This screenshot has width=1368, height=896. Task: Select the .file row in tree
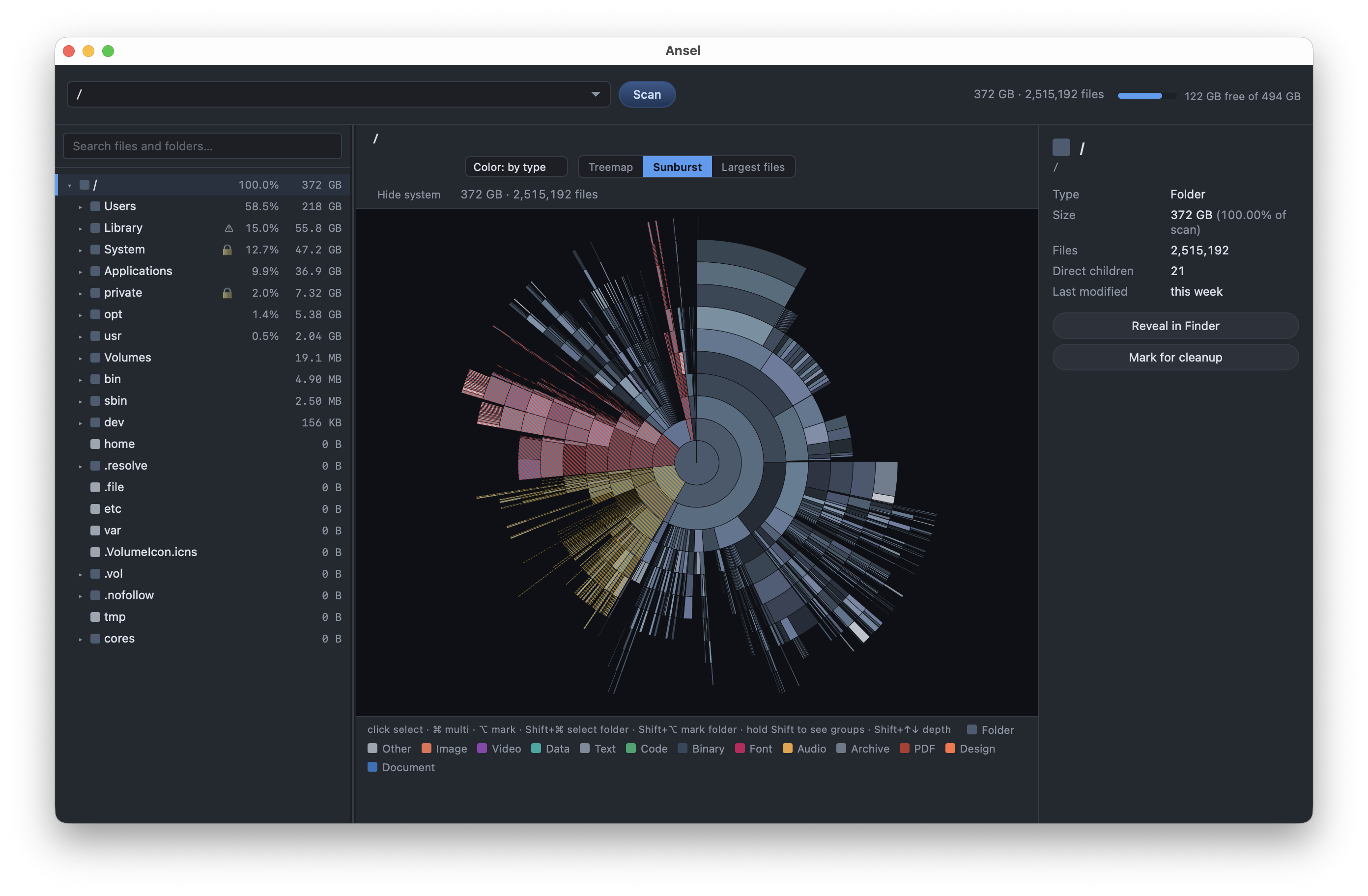click(x=203, y=487)
